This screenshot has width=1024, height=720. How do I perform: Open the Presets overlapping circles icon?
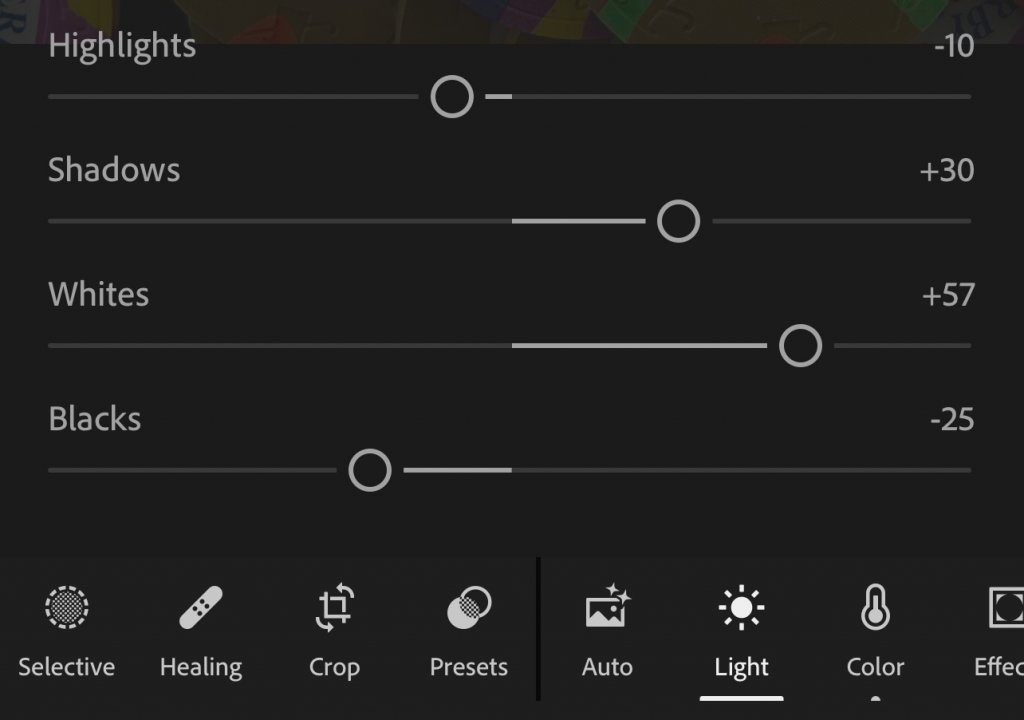pyautogui.click(x=469, y=607)
